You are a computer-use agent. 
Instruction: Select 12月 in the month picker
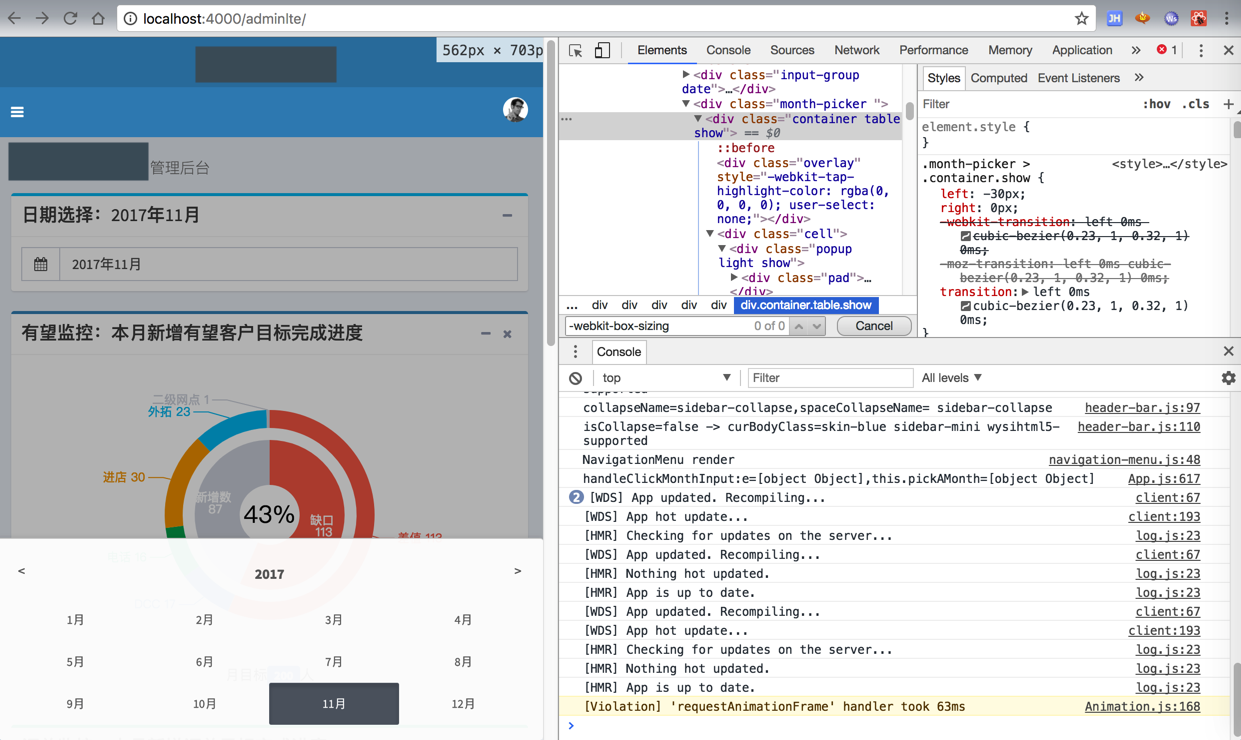point(463,704)
